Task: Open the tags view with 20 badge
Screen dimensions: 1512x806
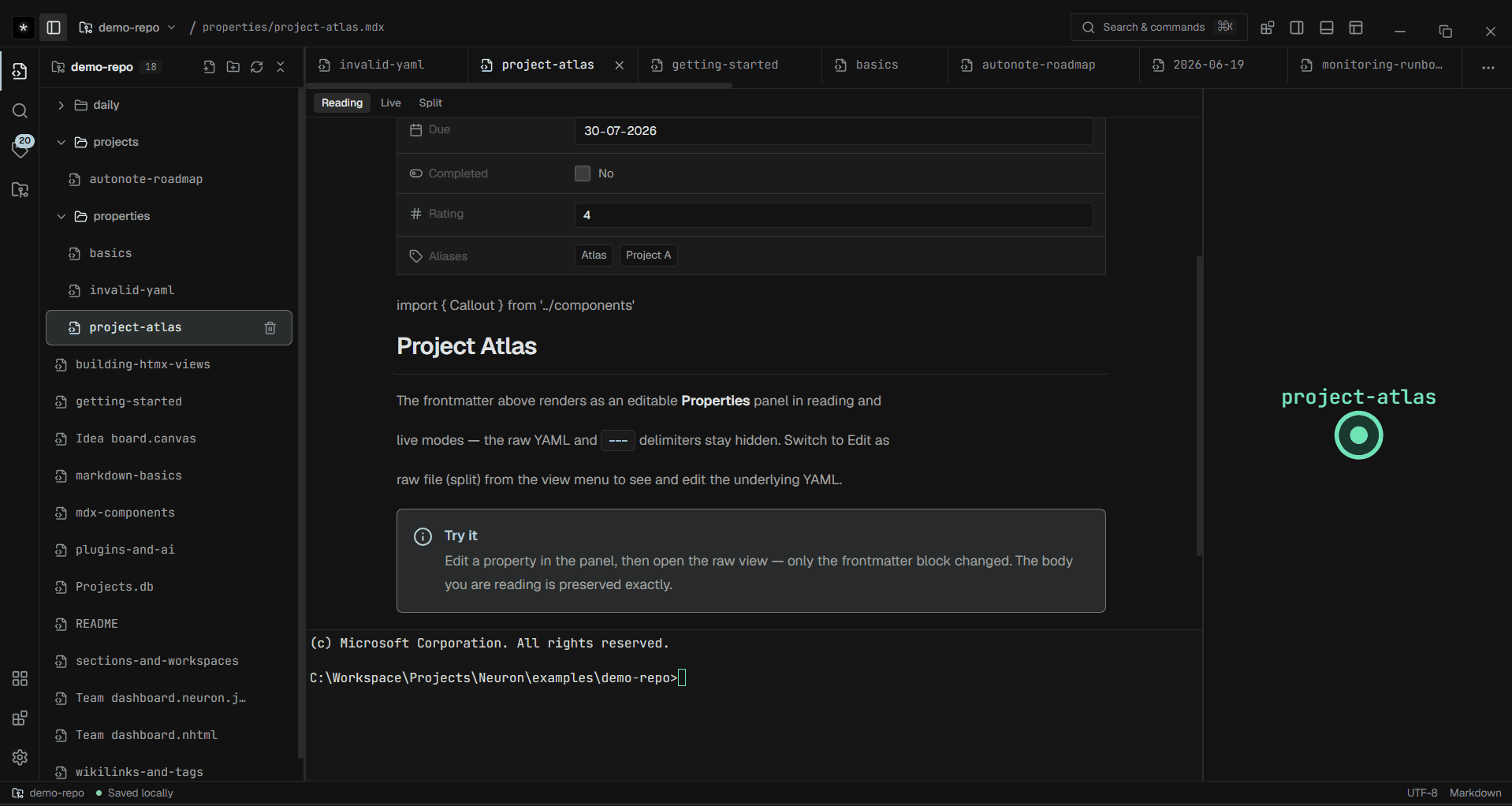Action: 20,147
